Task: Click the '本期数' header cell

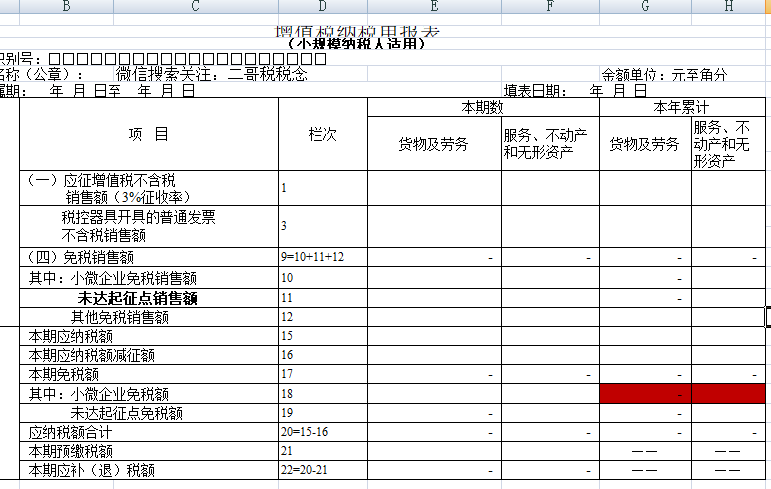Action: (x=483, y=107)
